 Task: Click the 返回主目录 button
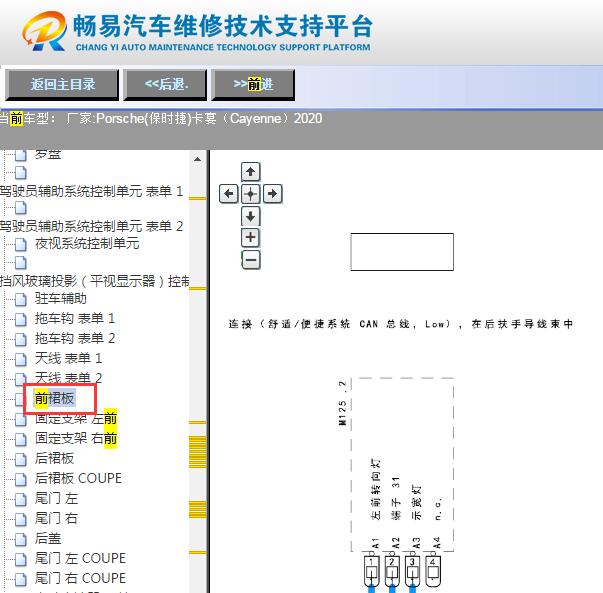pyautogui.click(x=62, y=84)
